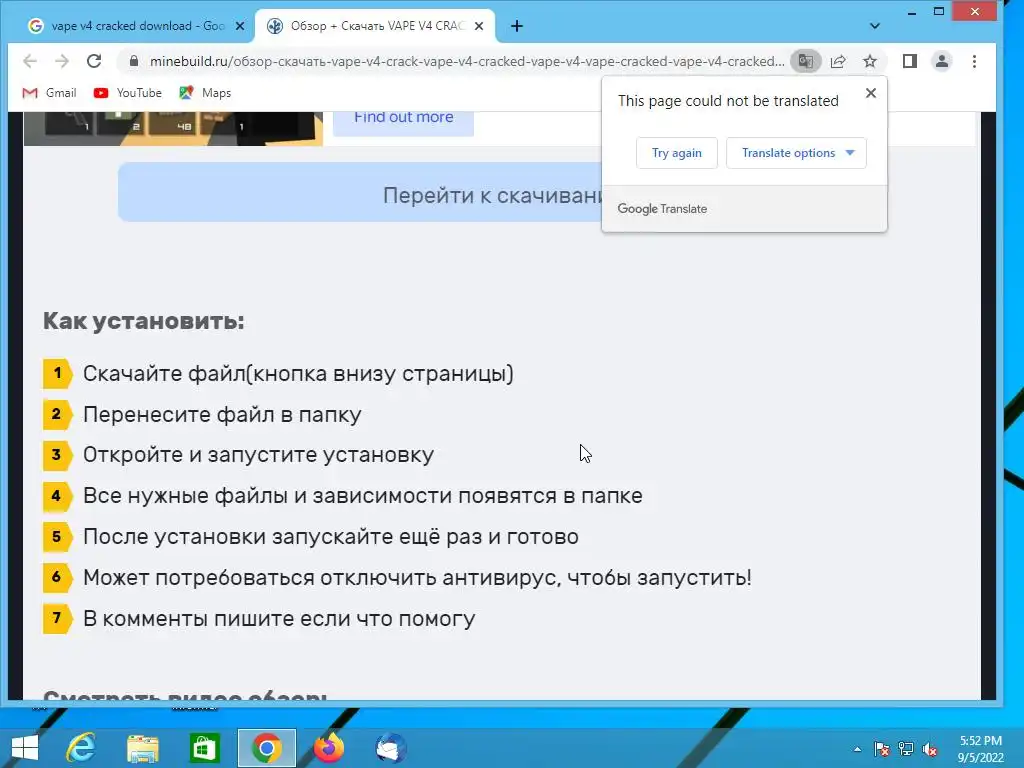1024x768 pixels.
Task: Open the Gmail bookmark
Action: 50,93
